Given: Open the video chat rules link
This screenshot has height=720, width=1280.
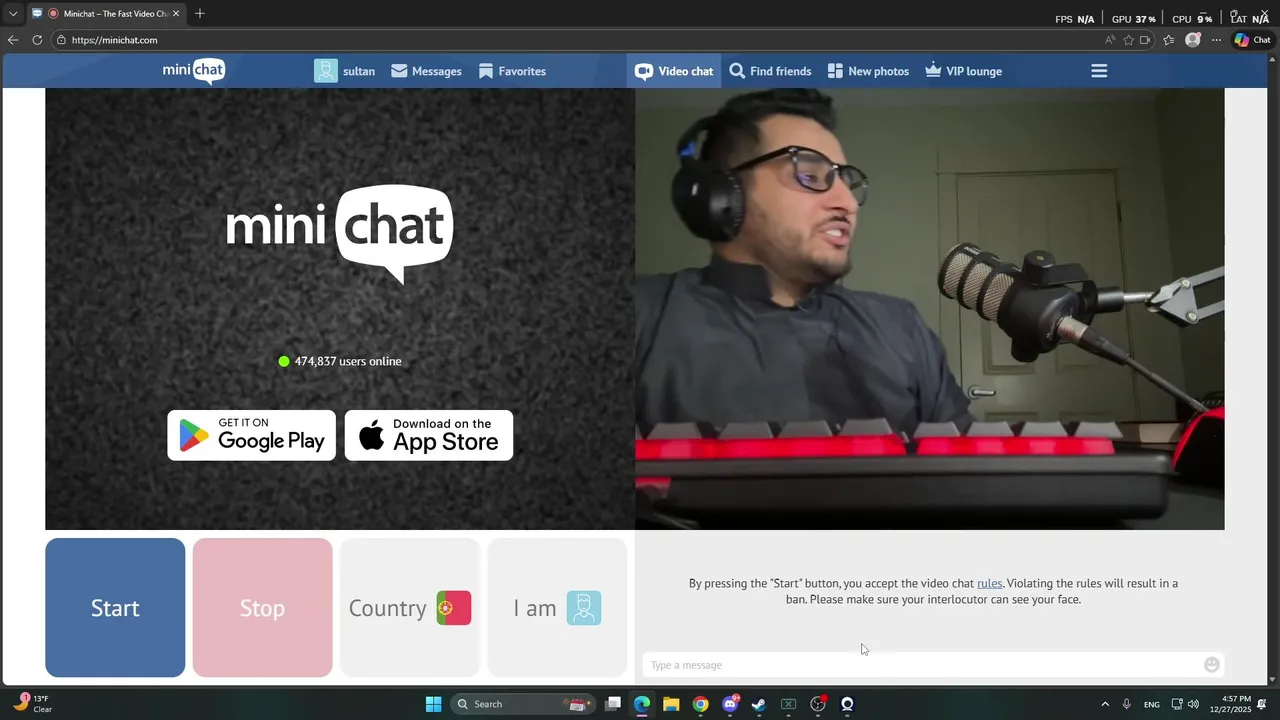Looking at the screenshot, I should pyautogui.click(x=989, y=583).
